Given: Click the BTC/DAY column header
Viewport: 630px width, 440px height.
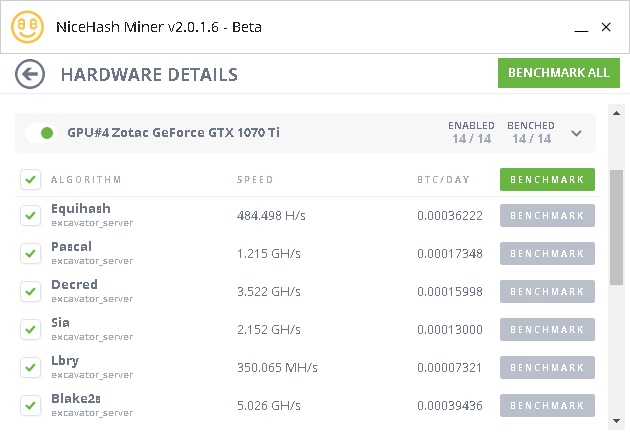Looking at the screenshot, I should (443, 180).
